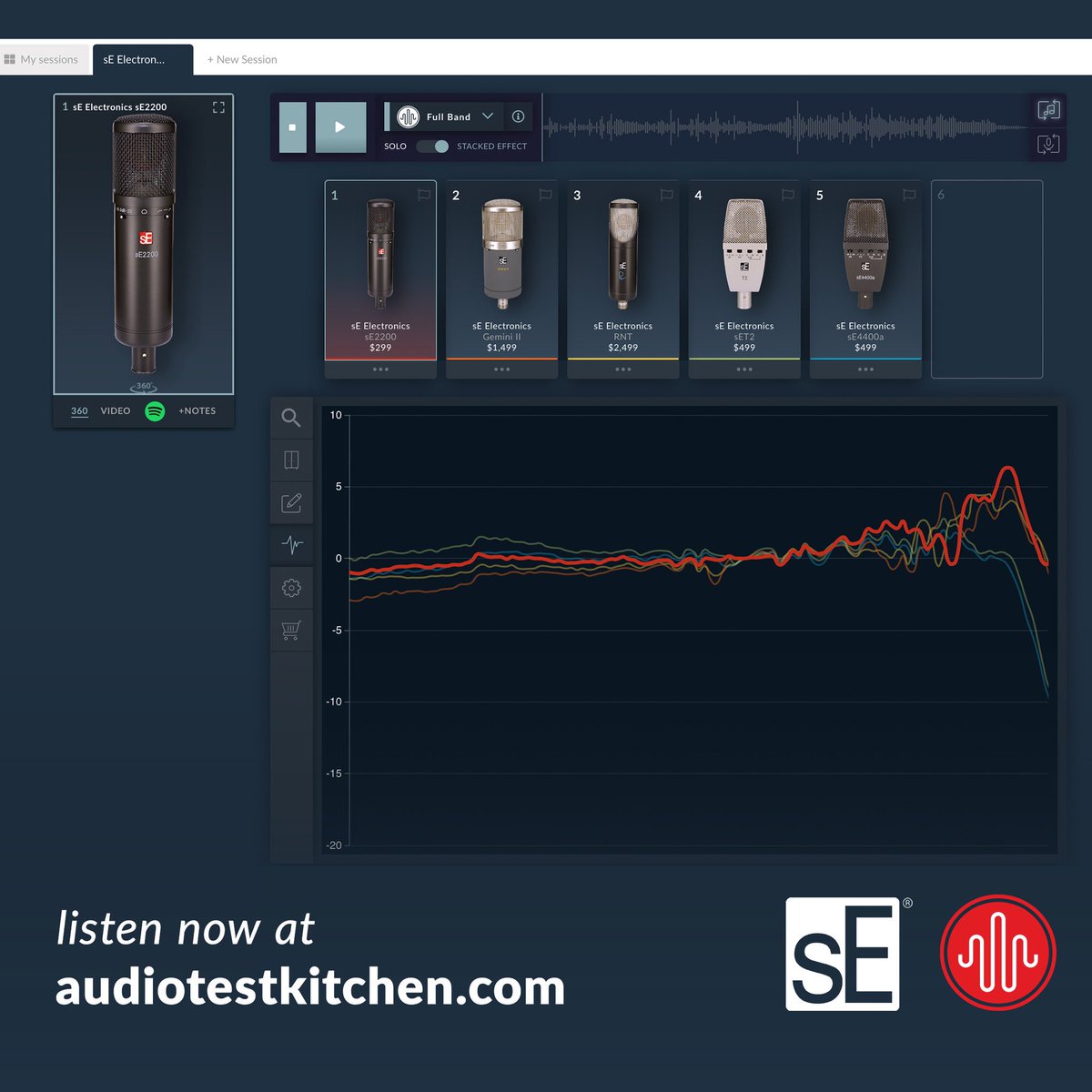The height and width of the screenshot is (1092, 1092).
Task: Click the empty slot 6 card
Action: coord(986,278)
